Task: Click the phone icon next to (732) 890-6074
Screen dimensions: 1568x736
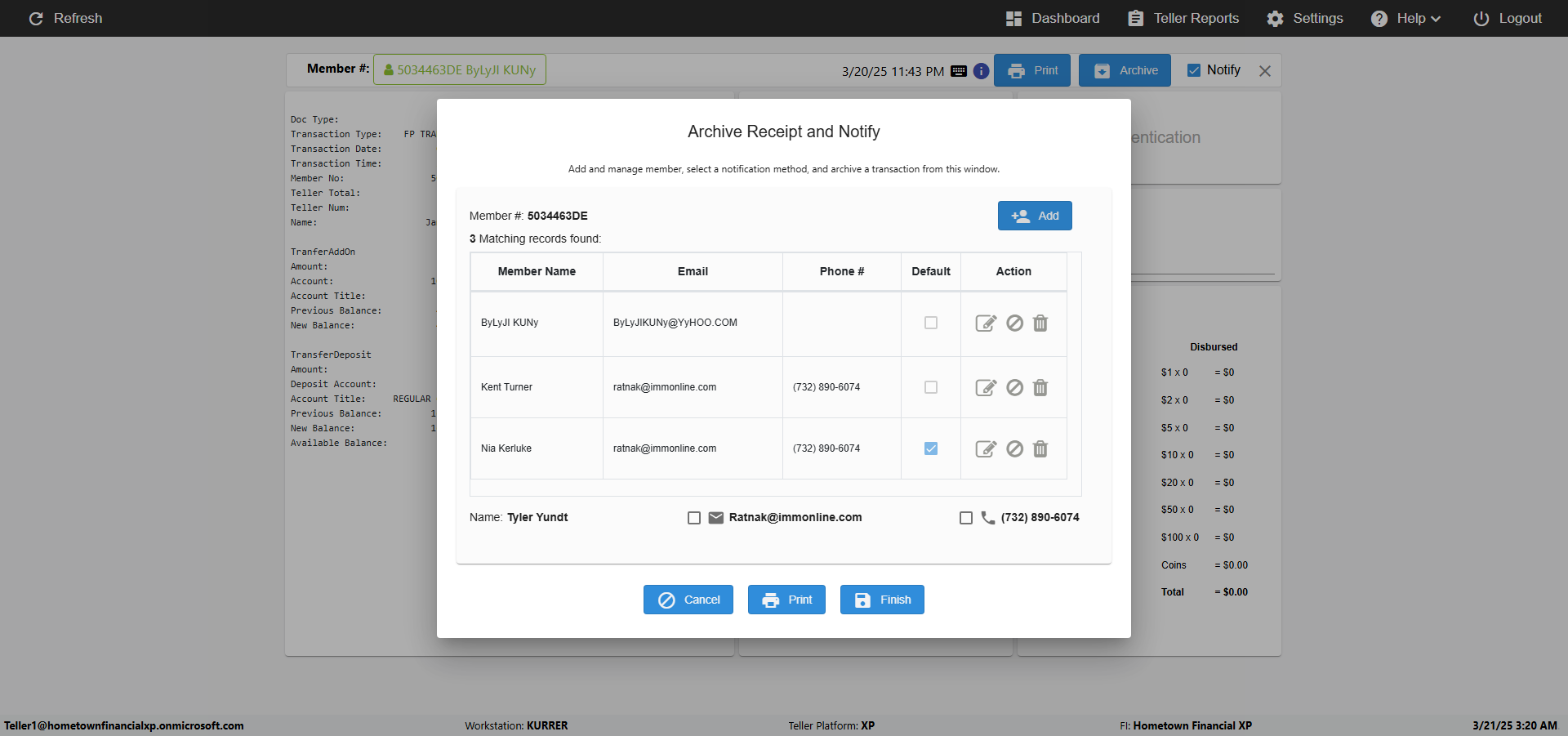Action: (x=988, y=518)
